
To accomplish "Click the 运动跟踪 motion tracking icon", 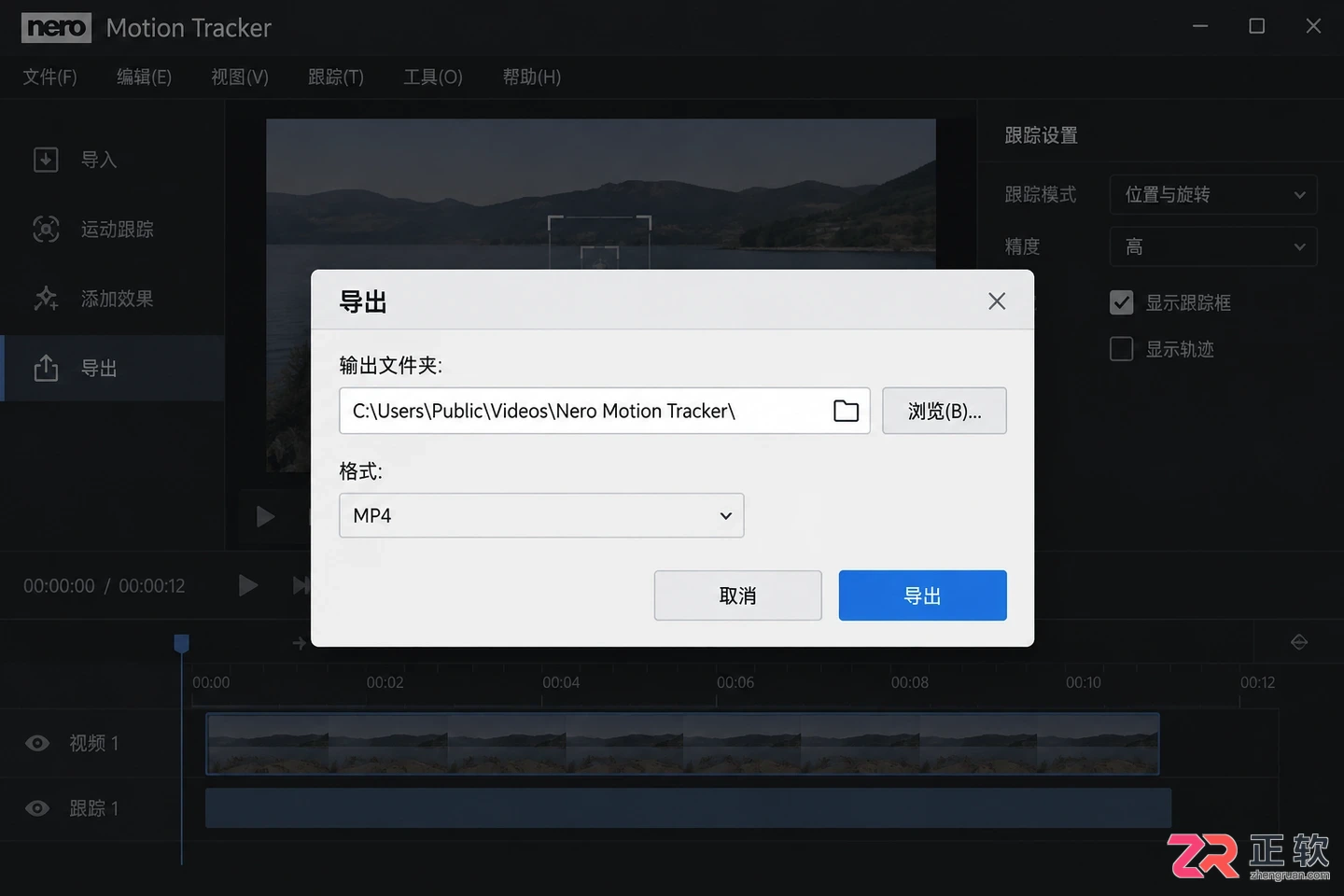I will pos(46,229).
